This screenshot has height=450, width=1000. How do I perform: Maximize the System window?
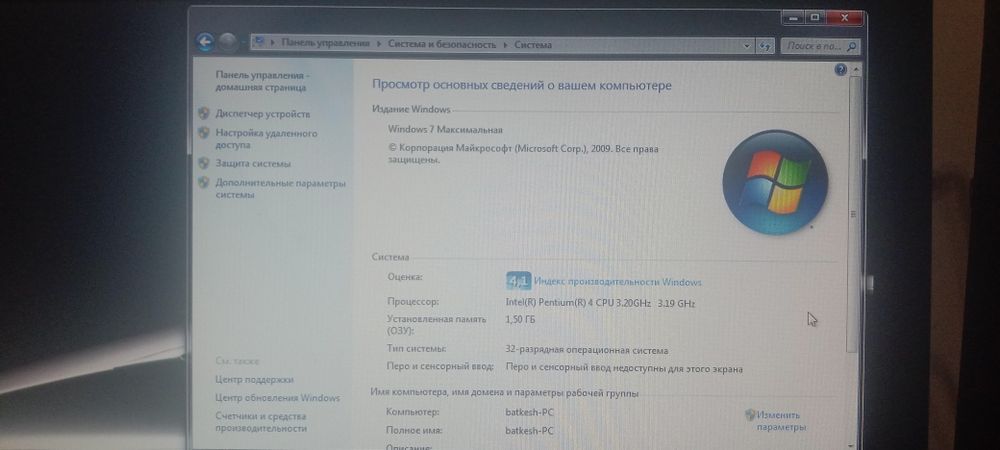click(x=814, y=18)
